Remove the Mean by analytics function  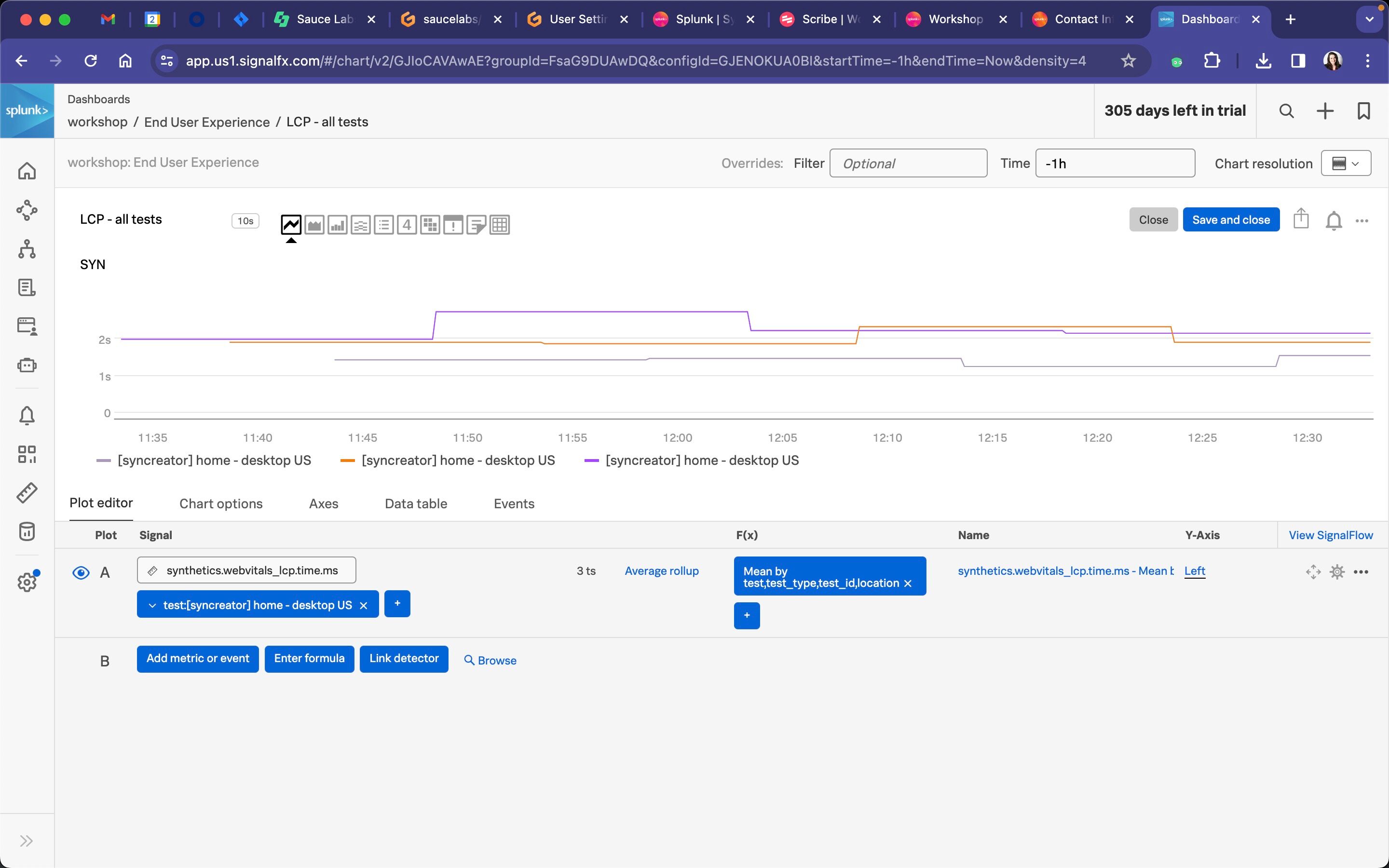pos(908,584)
